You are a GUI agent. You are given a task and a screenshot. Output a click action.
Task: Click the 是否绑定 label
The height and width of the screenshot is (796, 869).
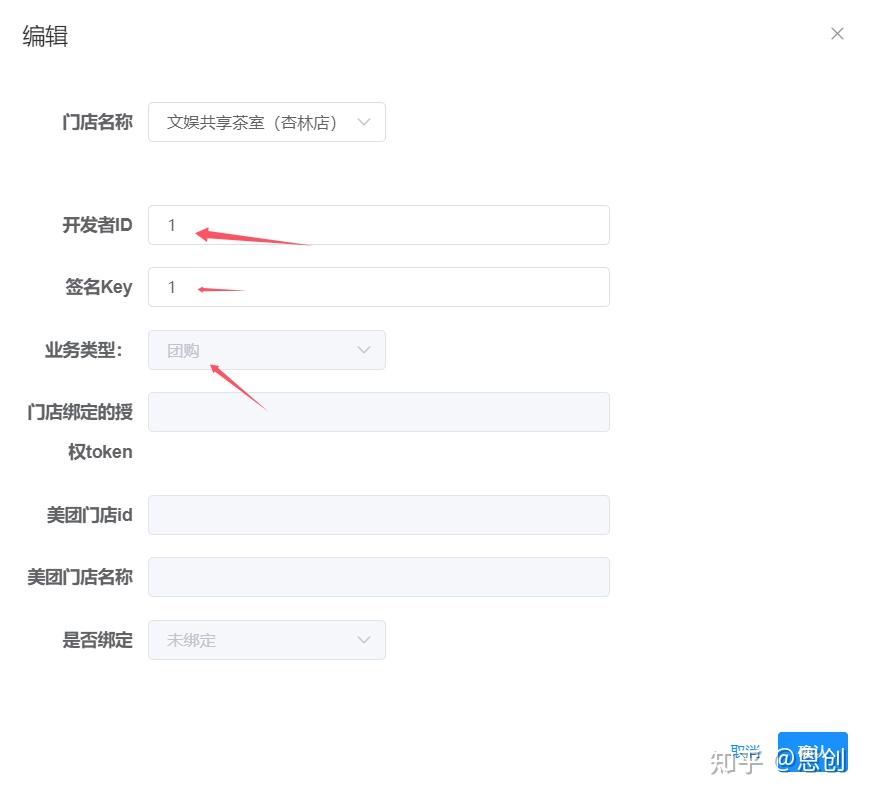pyautogui.click(x=97, y=640)
